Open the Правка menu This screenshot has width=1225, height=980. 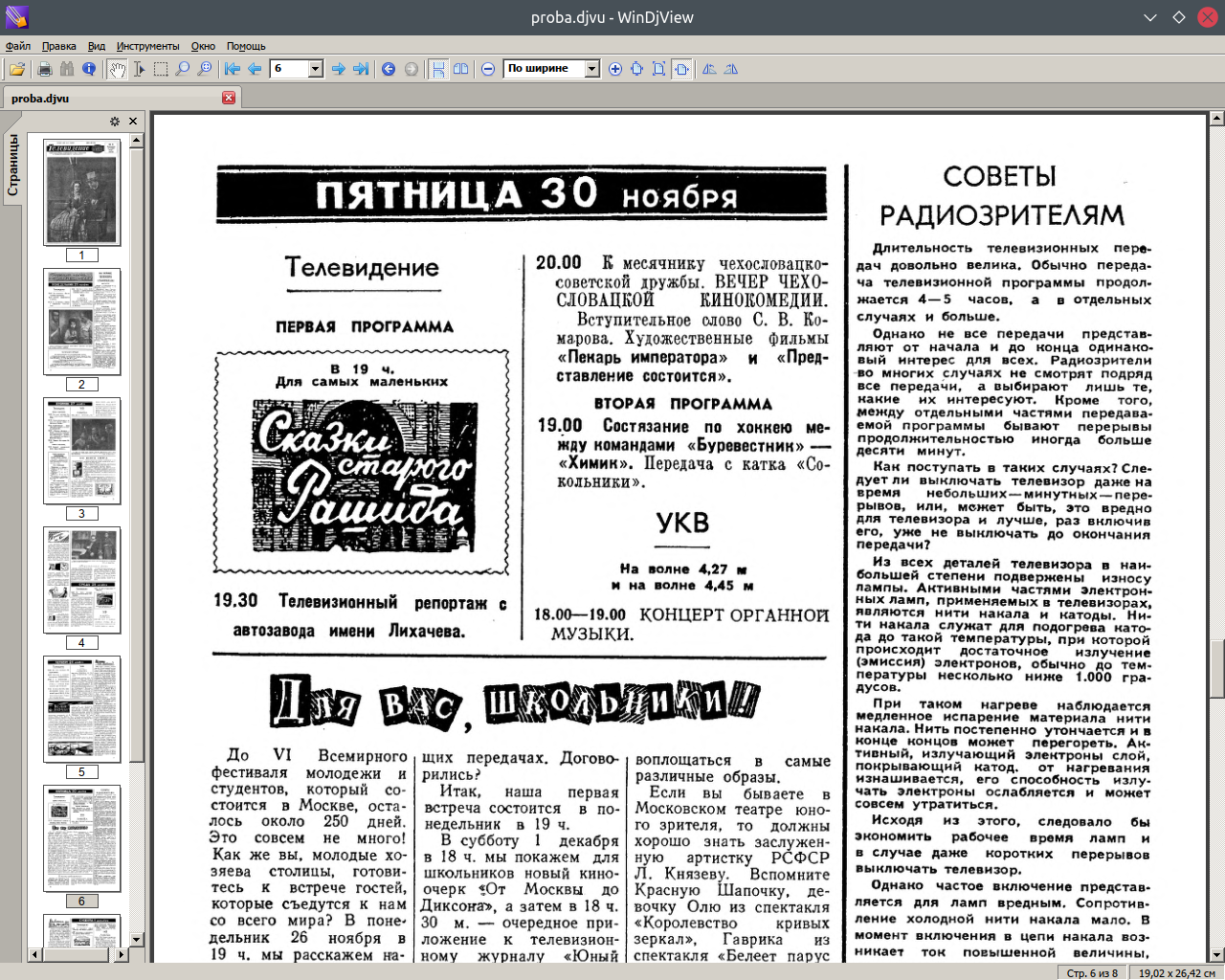click(59, 46)
